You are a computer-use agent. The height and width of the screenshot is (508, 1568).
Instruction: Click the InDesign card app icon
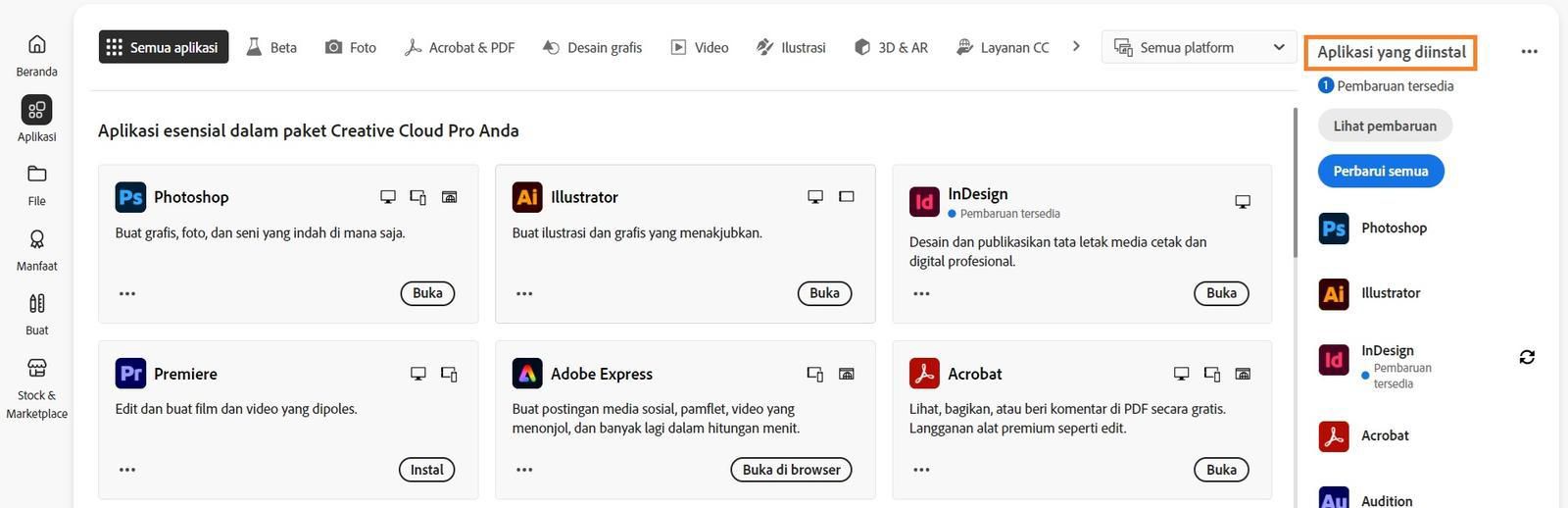point(924,202)
